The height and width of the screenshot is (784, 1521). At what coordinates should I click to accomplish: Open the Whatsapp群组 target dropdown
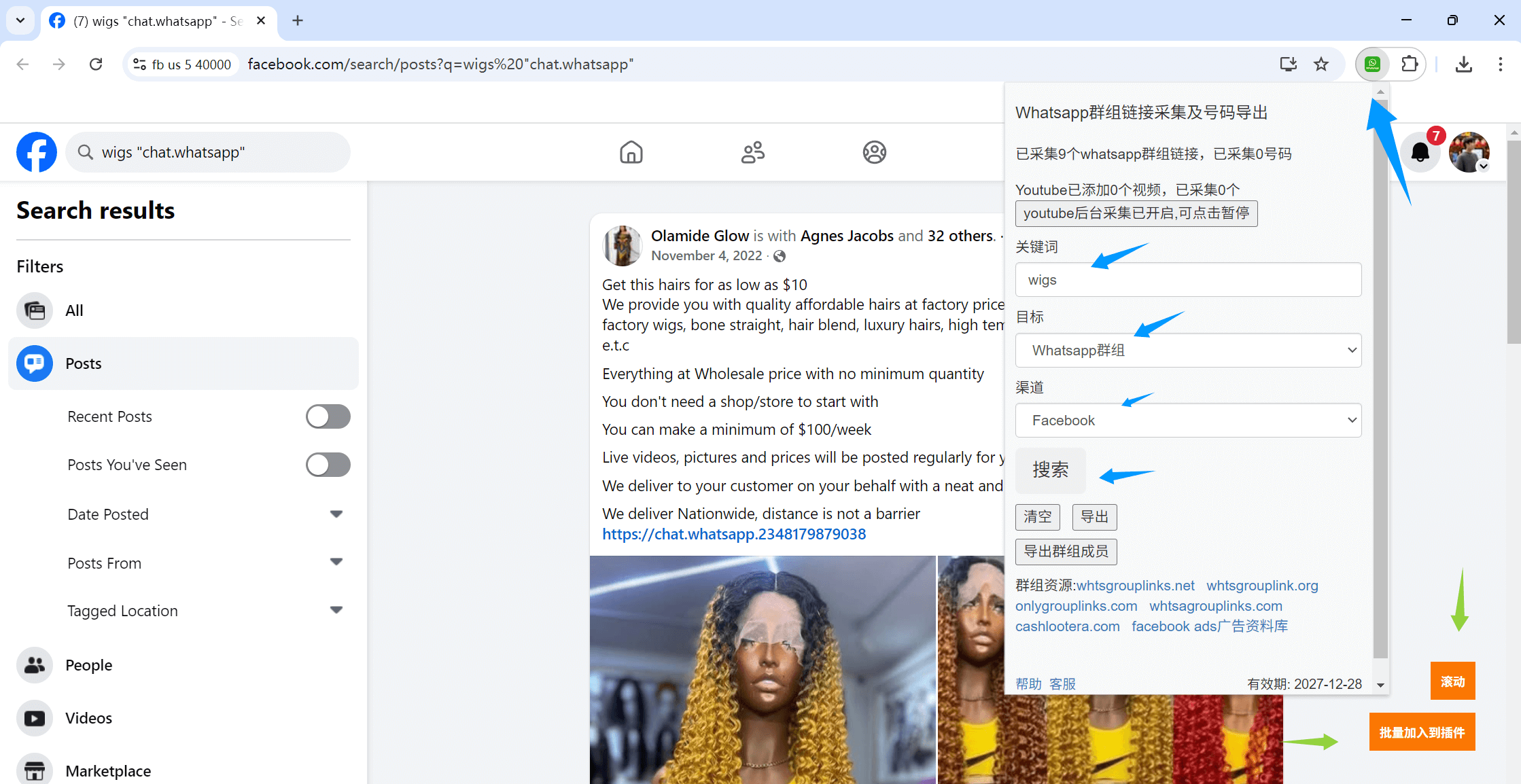pos(1187,350)
